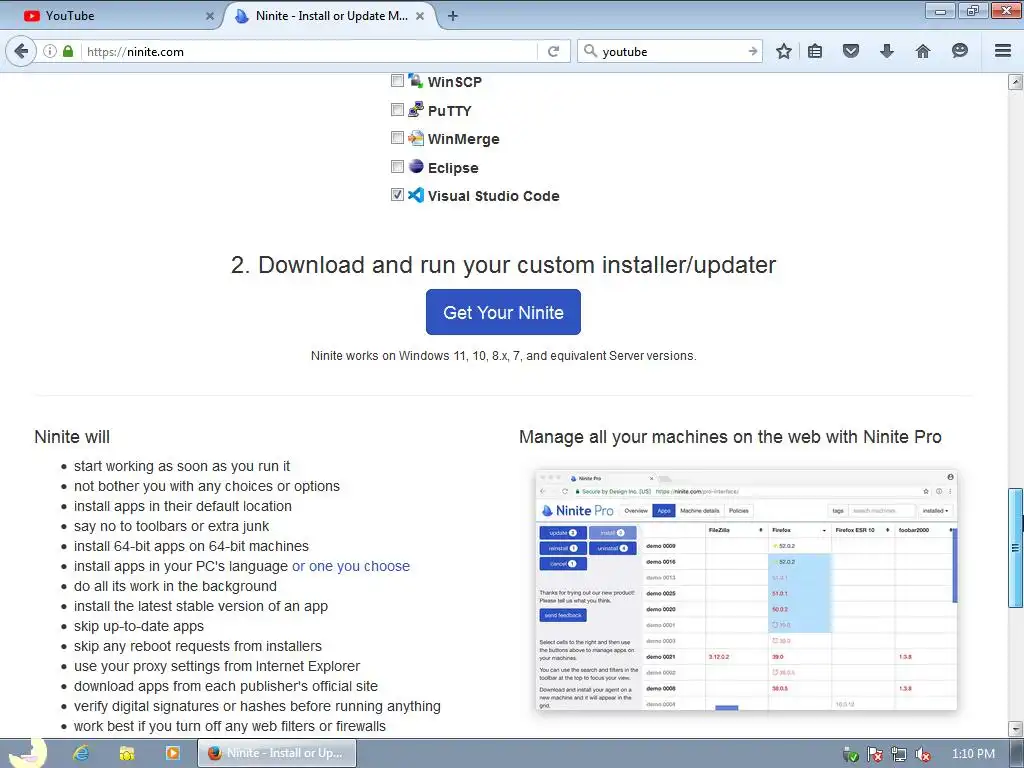This screenshot has height=768, width=1024.
Task: Click the Visual Studio Code icon
Action: [416, 195]
